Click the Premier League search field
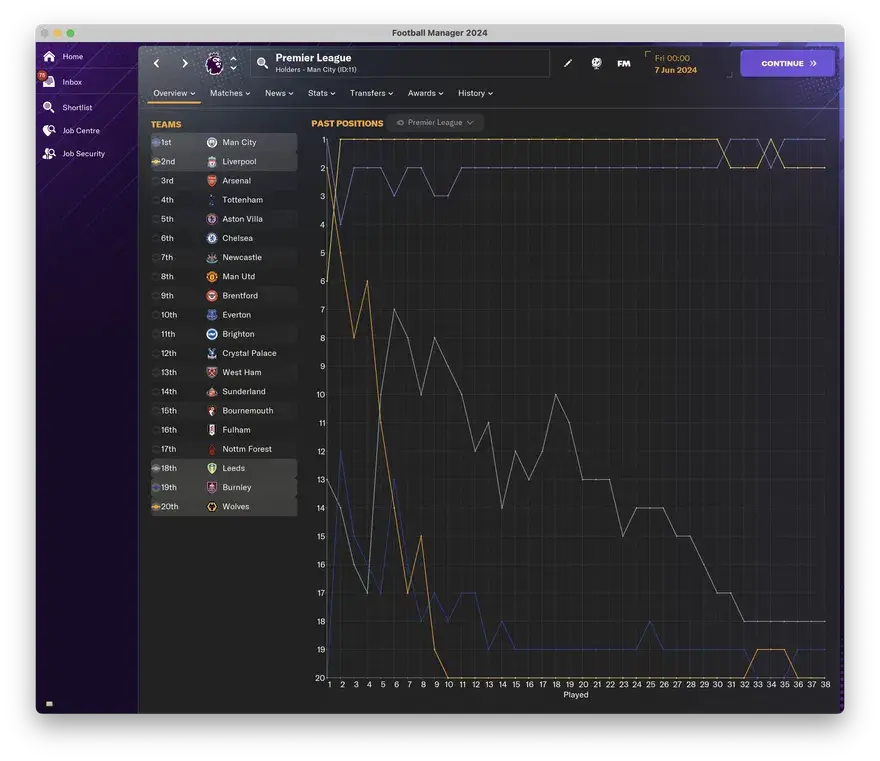The width and height of the screenshot is (880, 761). (400, 63)
